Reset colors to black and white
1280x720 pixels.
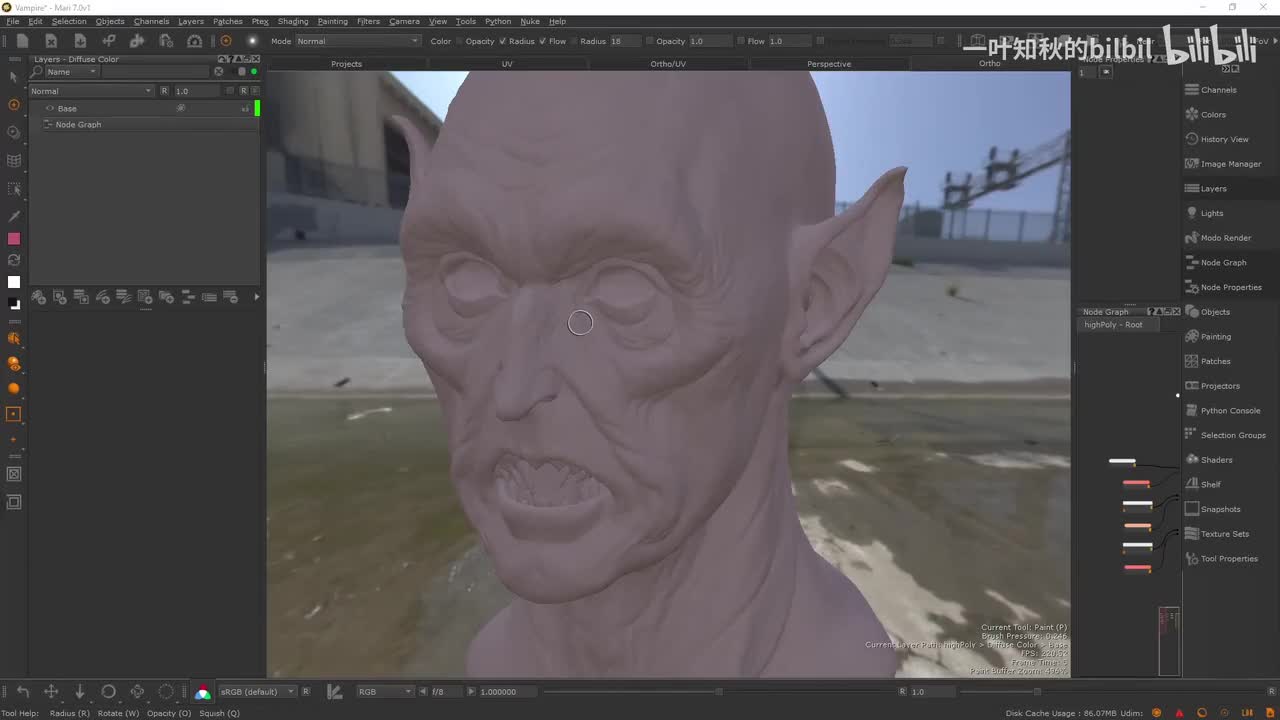tap(14, 303)
